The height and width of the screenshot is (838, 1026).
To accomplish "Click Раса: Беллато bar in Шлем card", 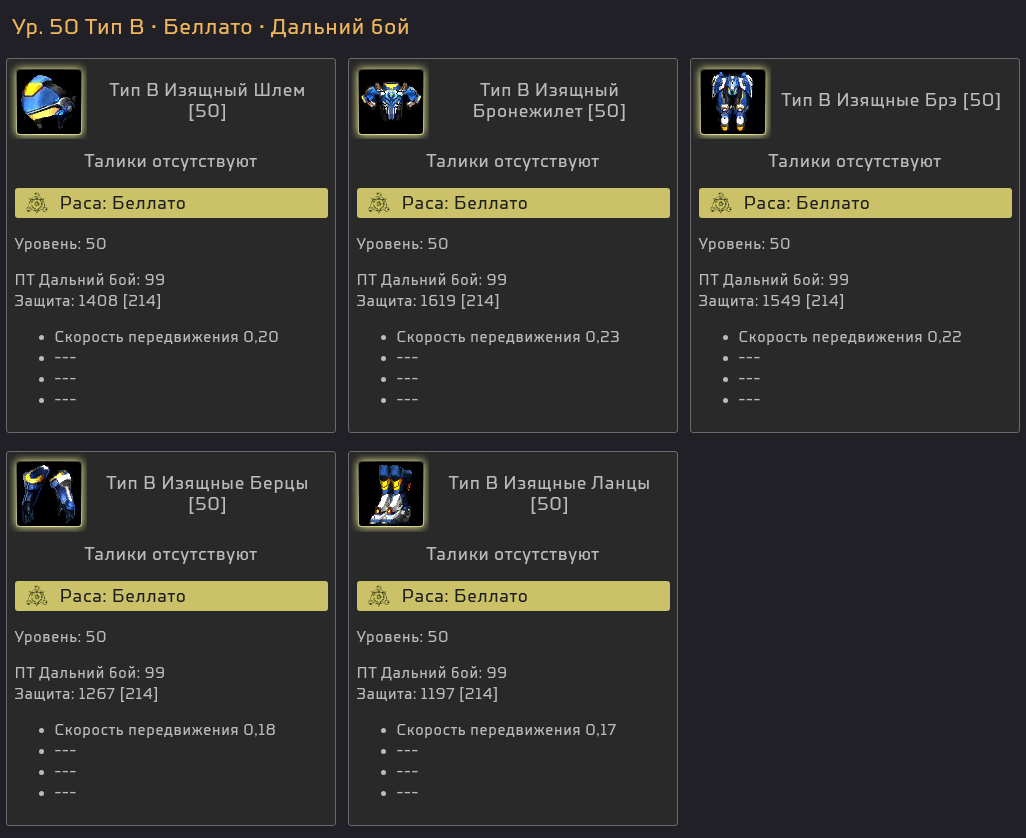I will click(171, 203).
